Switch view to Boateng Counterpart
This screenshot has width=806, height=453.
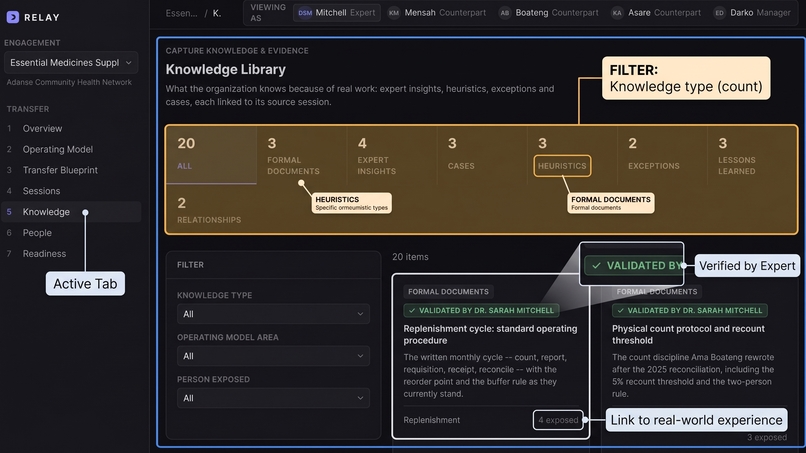point(549,13)
